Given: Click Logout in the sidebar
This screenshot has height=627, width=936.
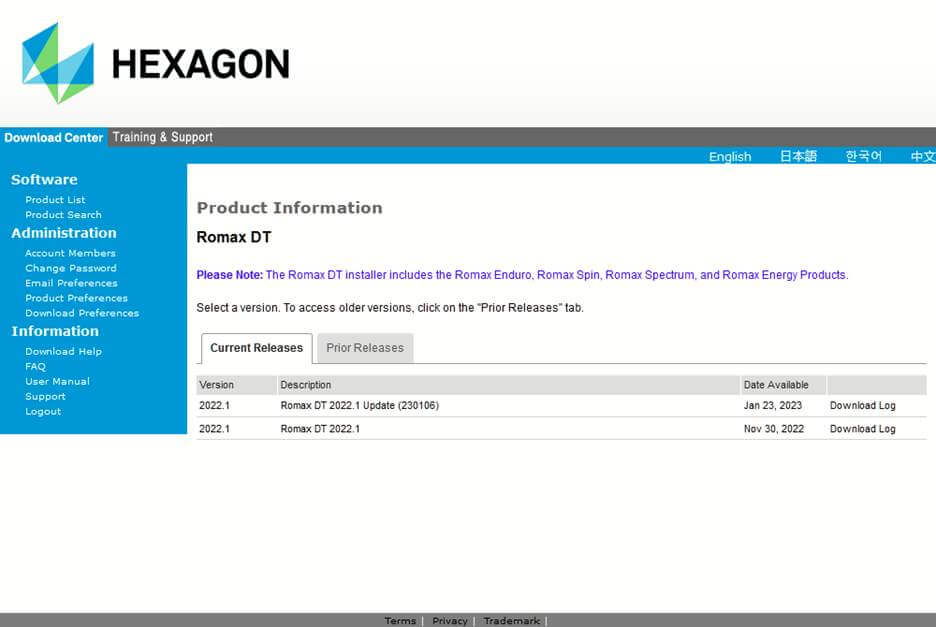Looking at the screenshot, I should pos(43,411).
